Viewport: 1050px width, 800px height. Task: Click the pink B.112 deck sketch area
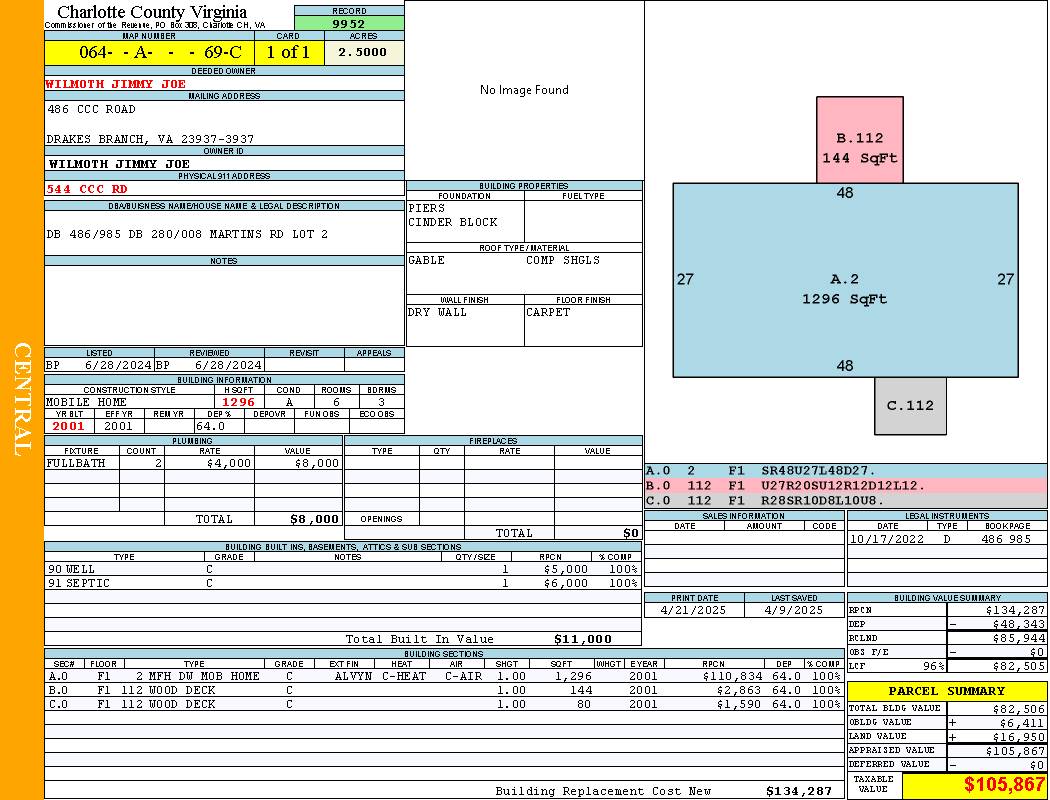pos(859,140)
